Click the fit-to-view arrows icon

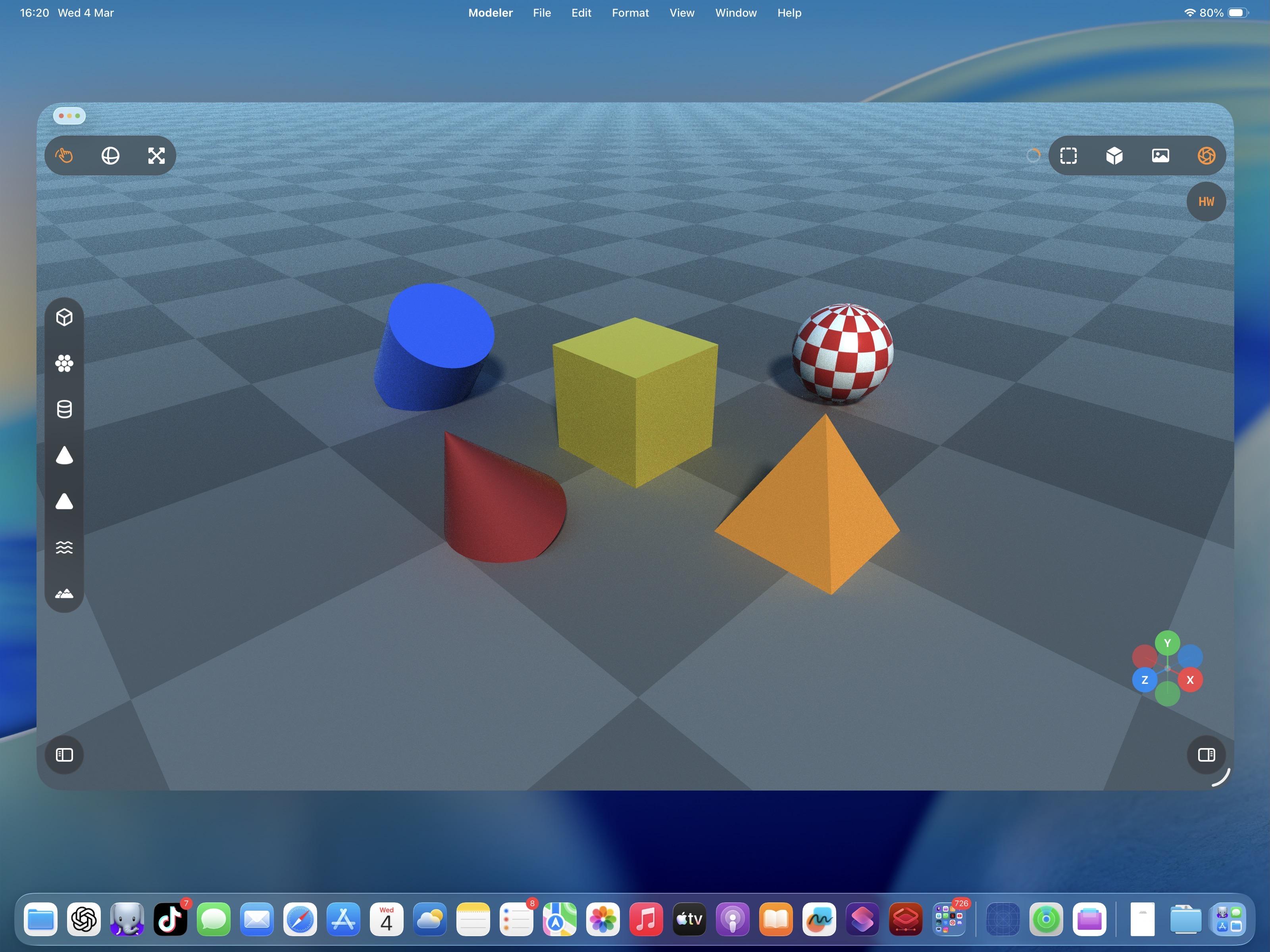click(x=156, y=155)
